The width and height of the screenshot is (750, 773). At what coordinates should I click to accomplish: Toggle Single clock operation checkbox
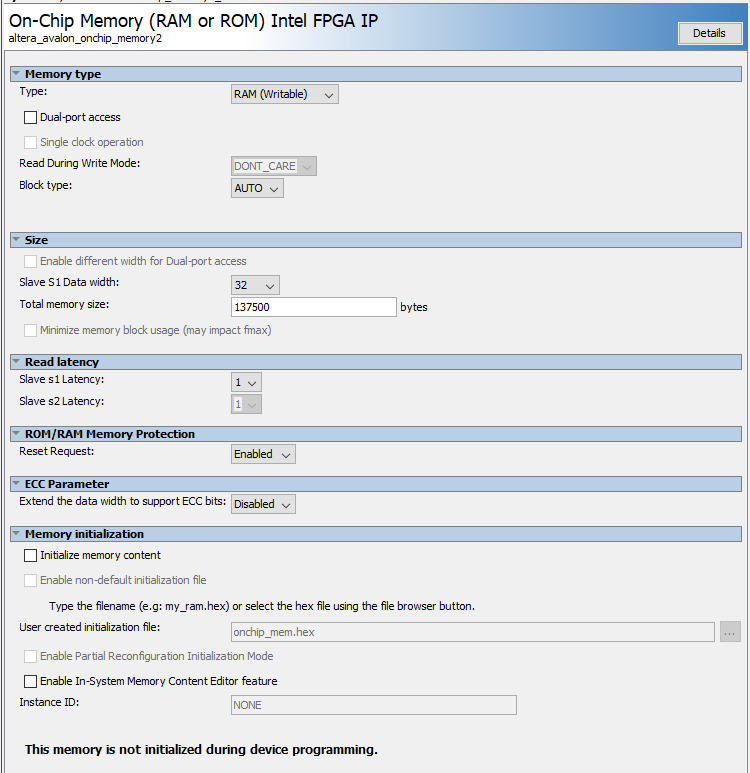pyautogui.click(x=31, y=142)
